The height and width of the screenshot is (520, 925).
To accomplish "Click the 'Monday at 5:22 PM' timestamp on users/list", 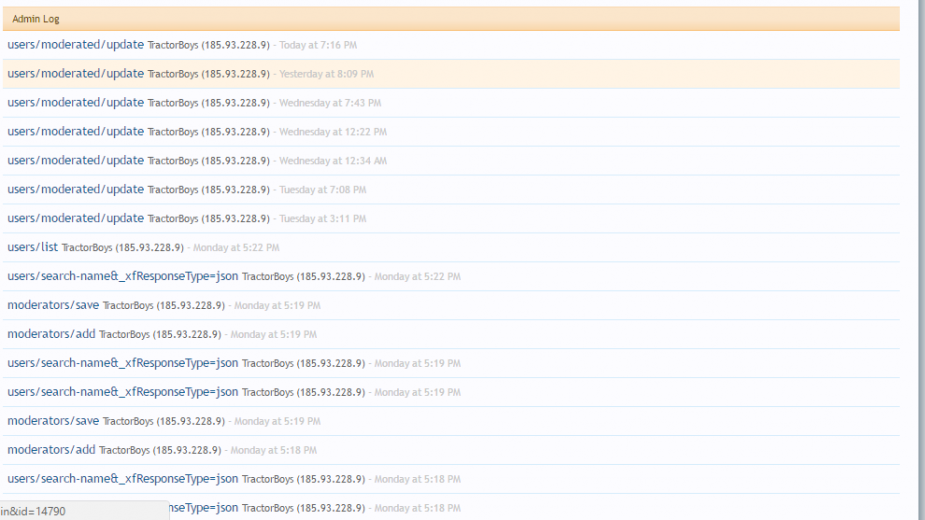I will coord(236,248).
